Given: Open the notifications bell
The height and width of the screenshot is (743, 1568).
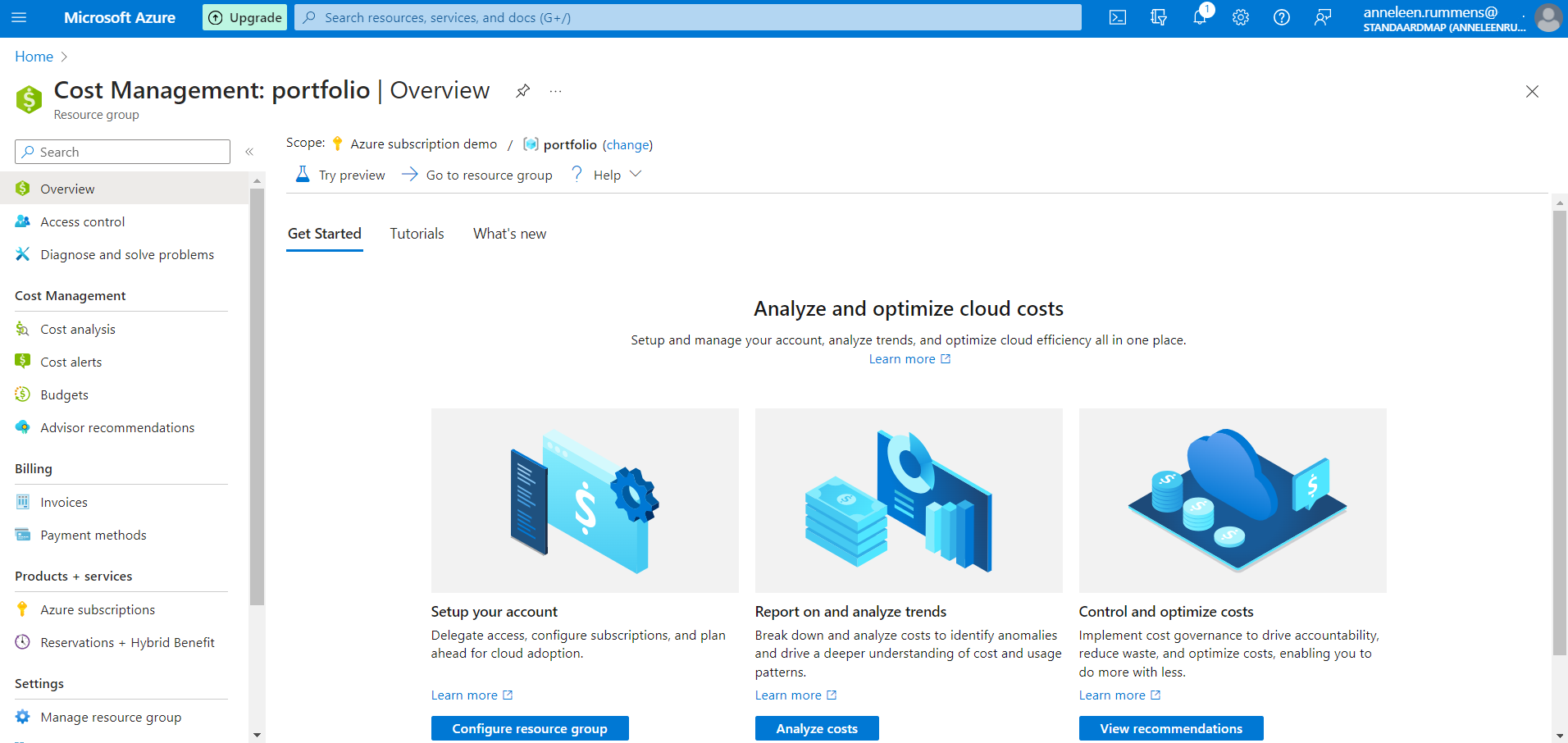Looking at the screenshot, I should (1200, 17).
